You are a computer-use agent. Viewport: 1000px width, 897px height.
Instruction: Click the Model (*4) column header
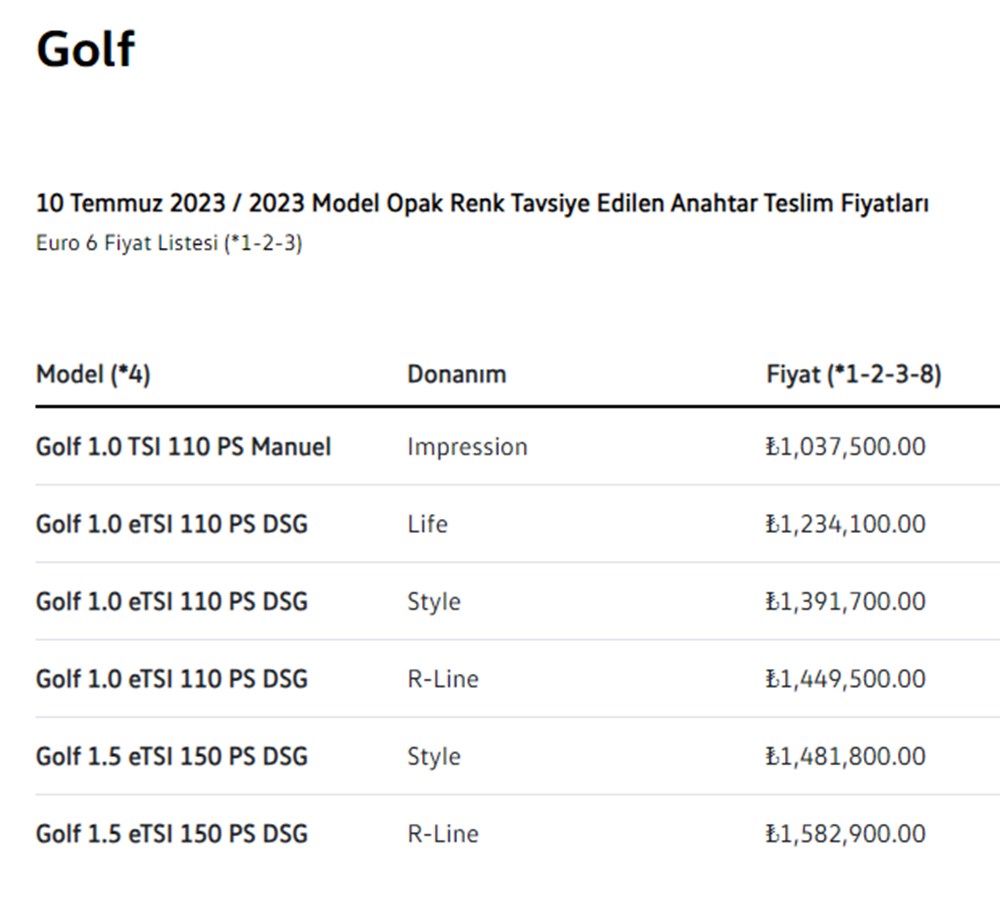click(93, 374)
